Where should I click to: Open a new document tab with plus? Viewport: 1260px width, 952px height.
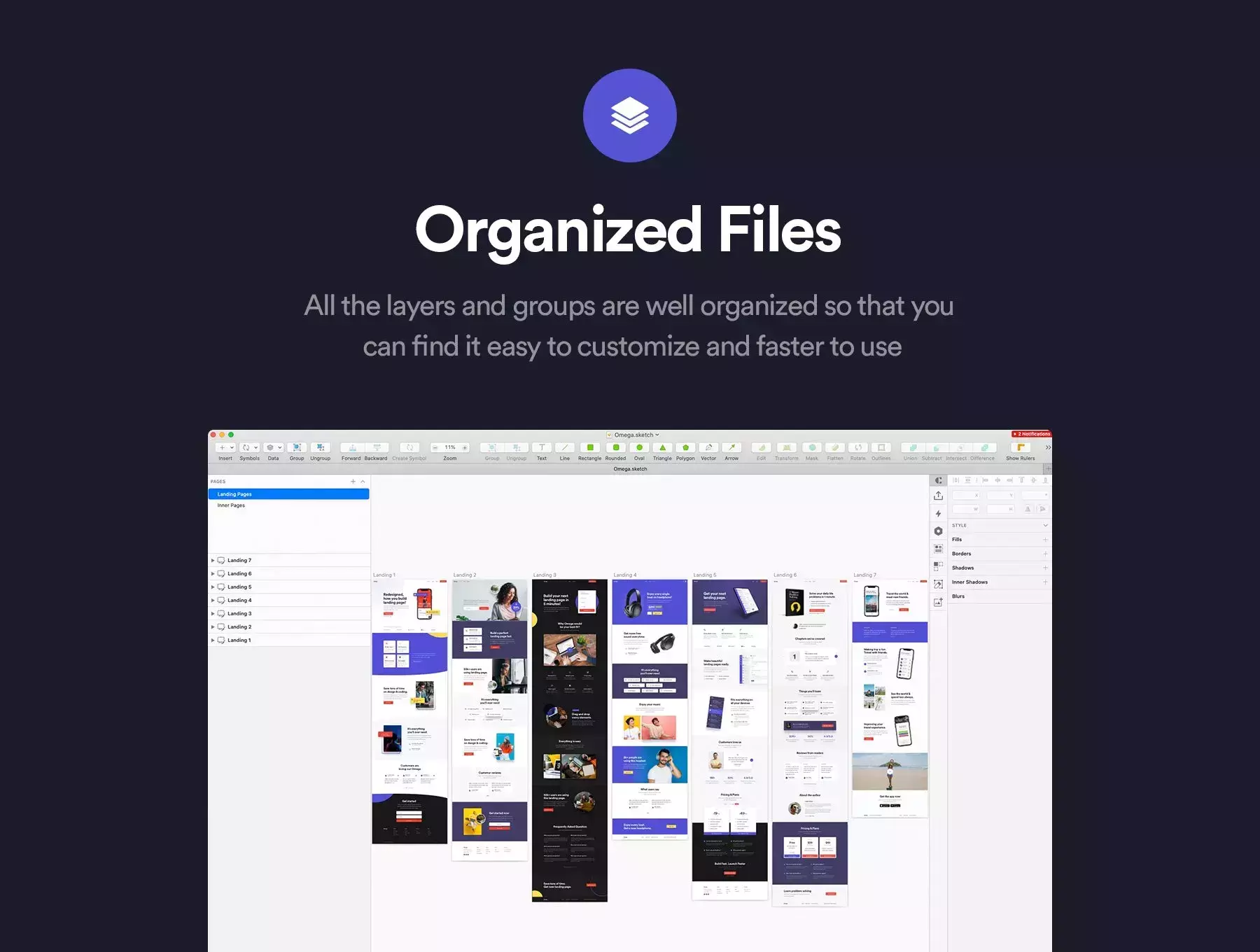[x=1048, y=469]
